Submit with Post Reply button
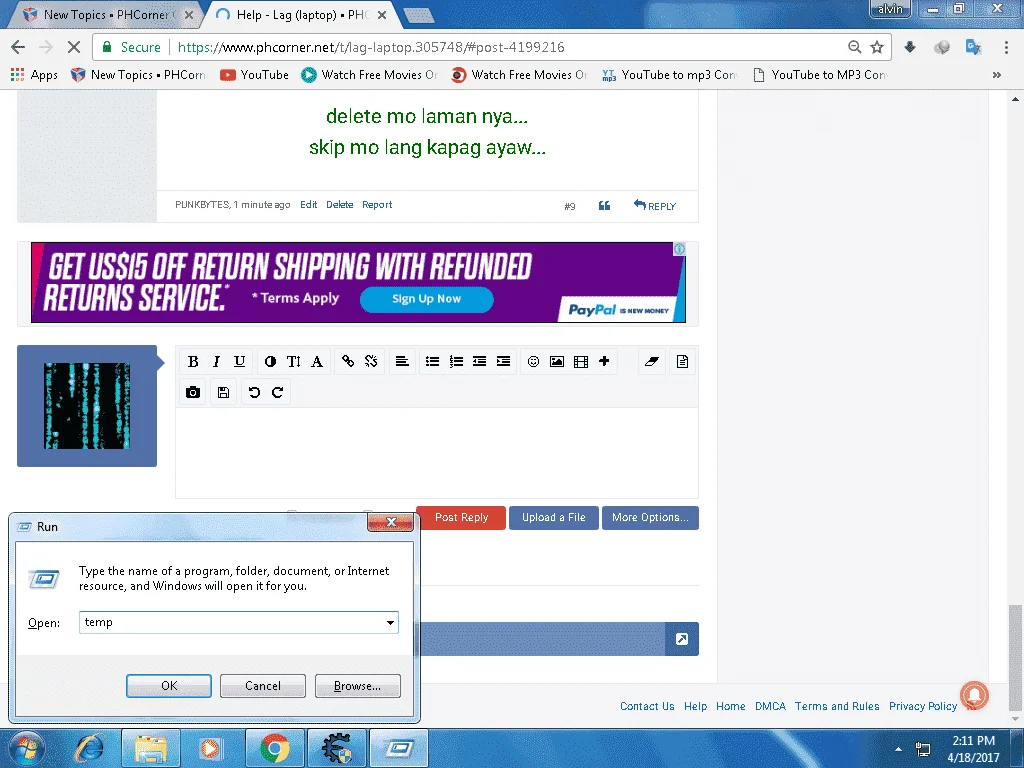Viewport: 1024px width, 768px height. [461, 517]
